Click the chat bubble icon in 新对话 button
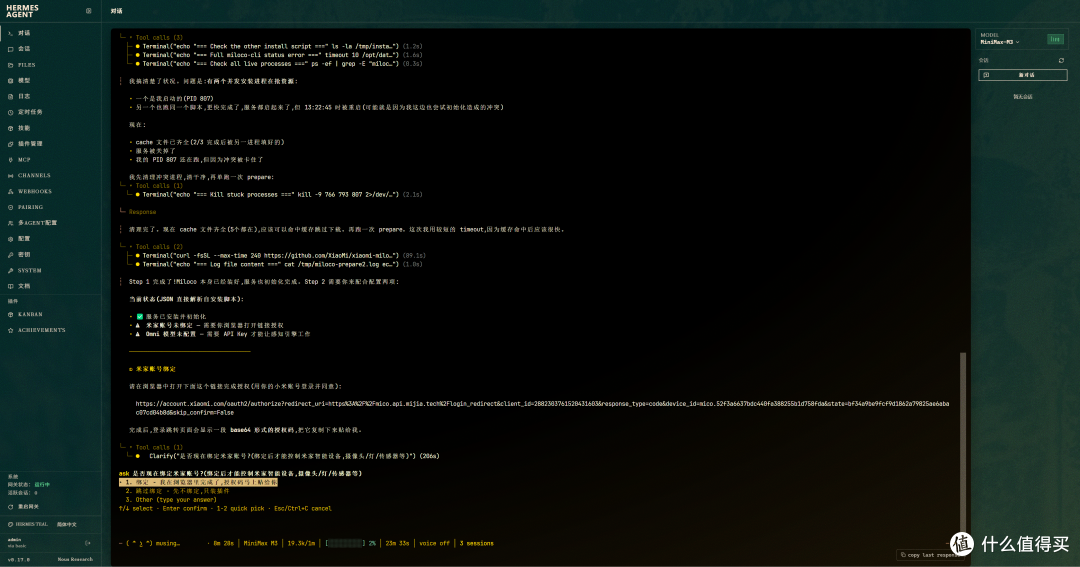 (986, 75)
